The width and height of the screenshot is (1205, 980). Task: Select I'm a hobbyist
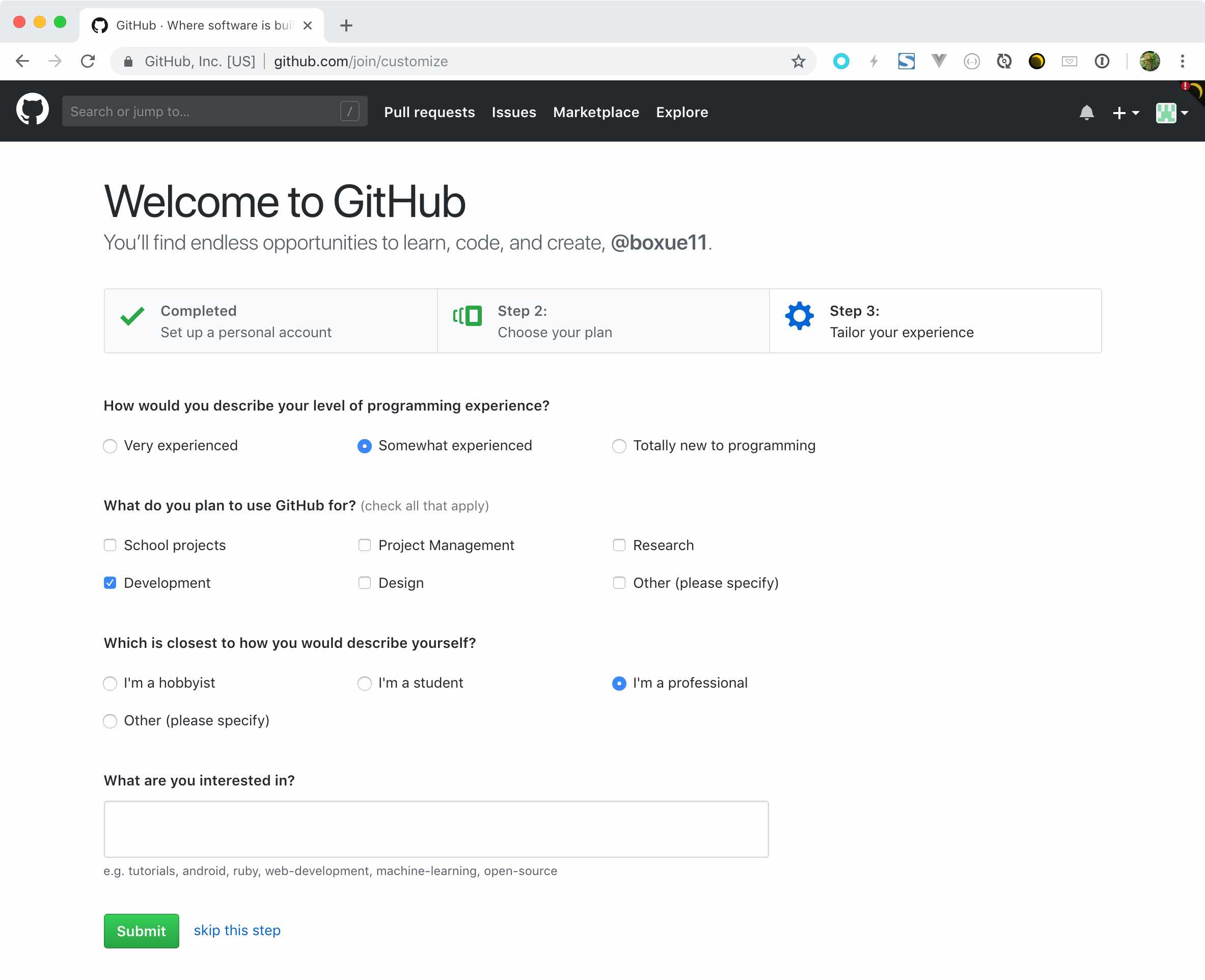(x=110, y=683)
